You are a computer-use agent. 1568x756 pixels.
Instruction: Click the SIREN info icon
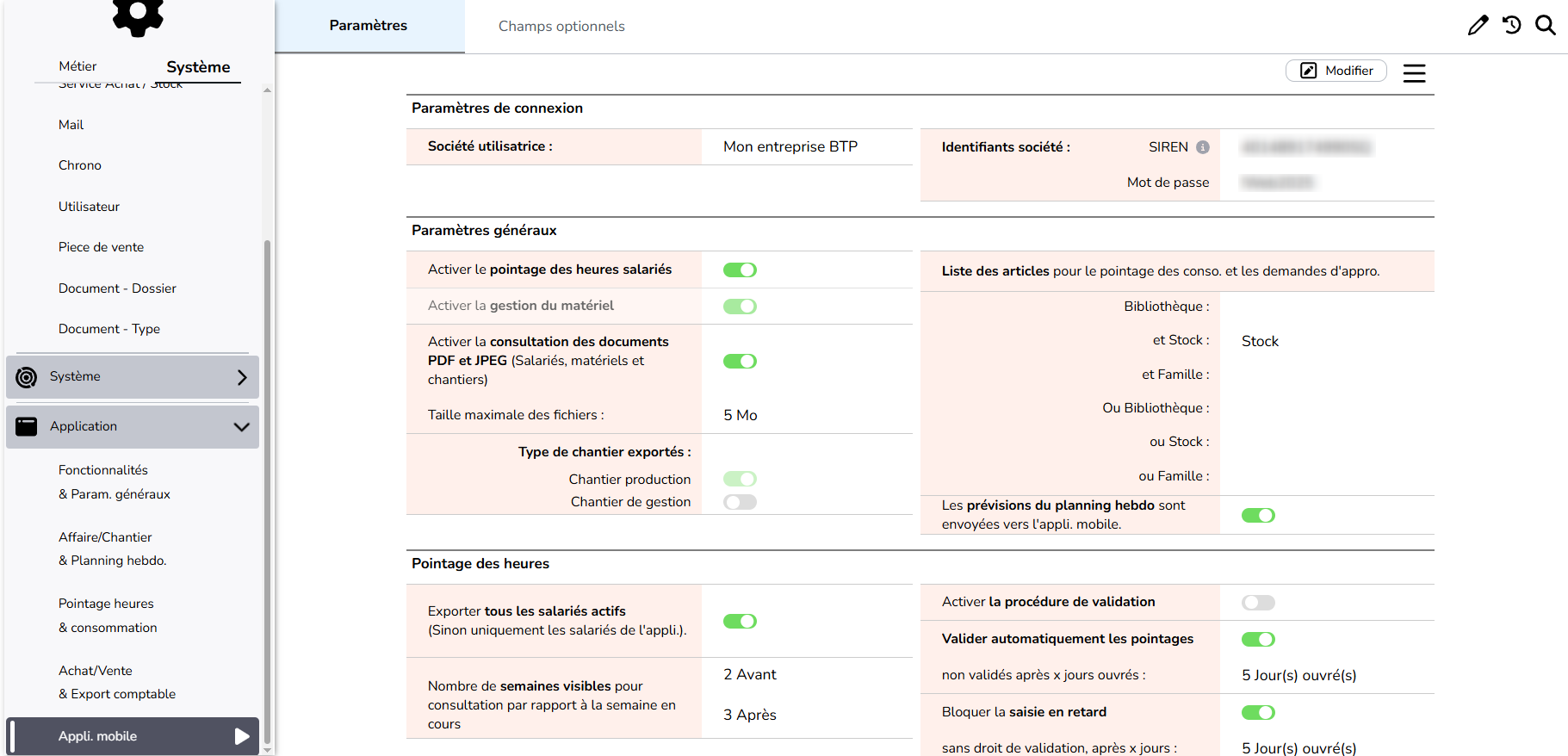pyautogui.click(x=1203, y=147)
